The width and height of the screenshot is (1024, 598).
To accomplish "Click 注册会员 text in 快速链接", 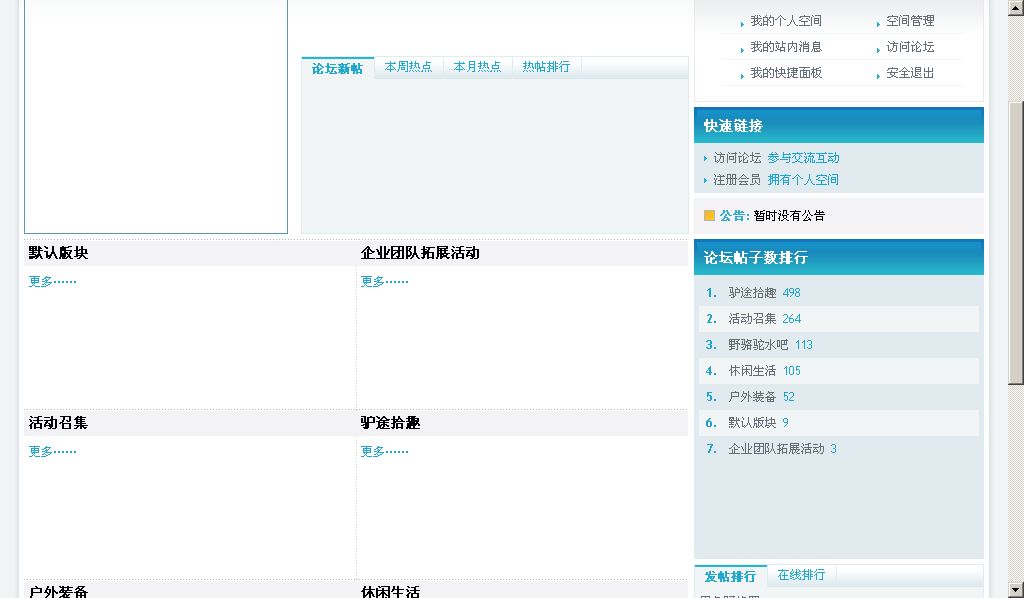I will point(737,180).
